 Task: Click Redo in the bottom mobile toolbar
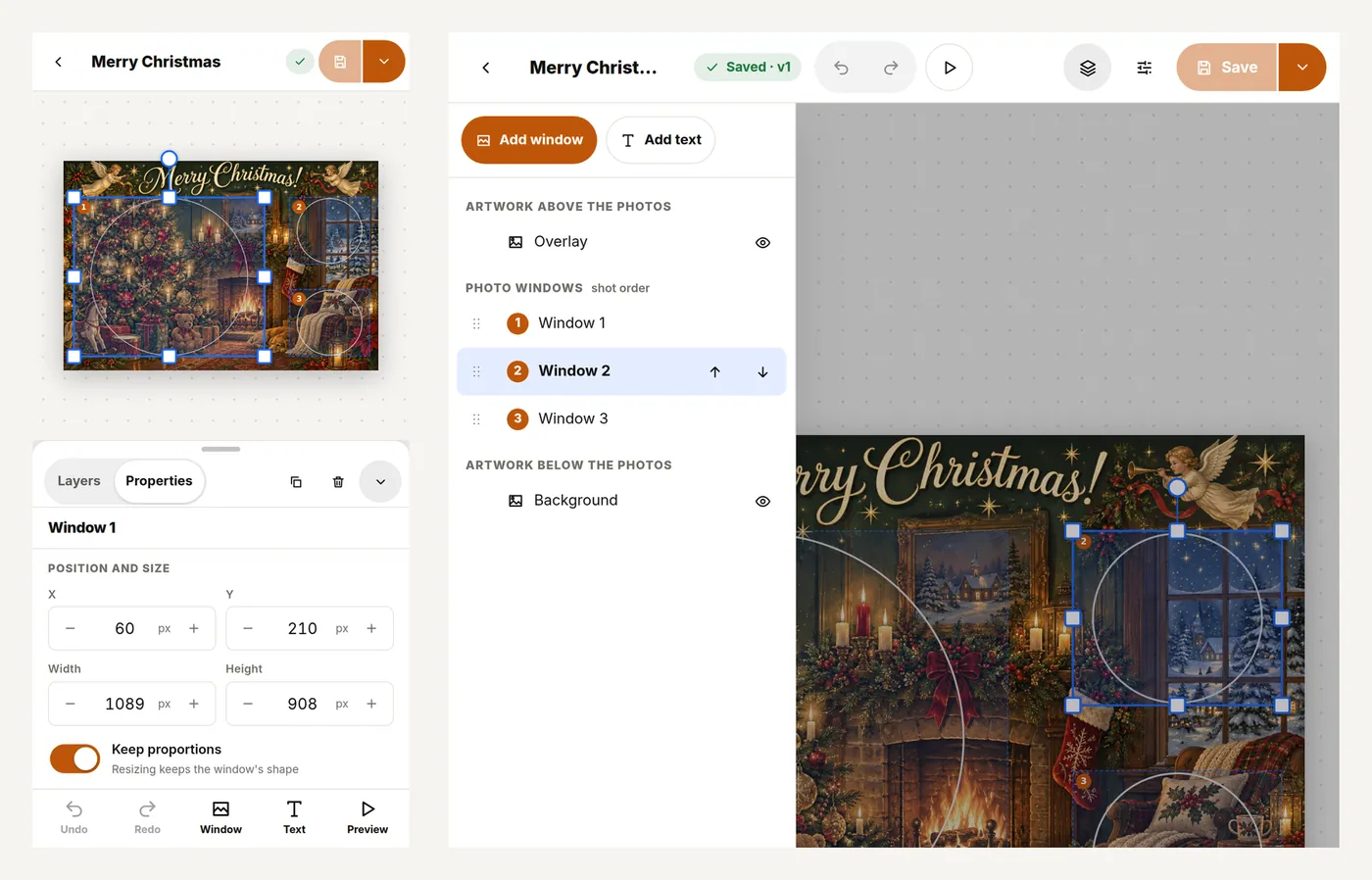coord(147,817)
